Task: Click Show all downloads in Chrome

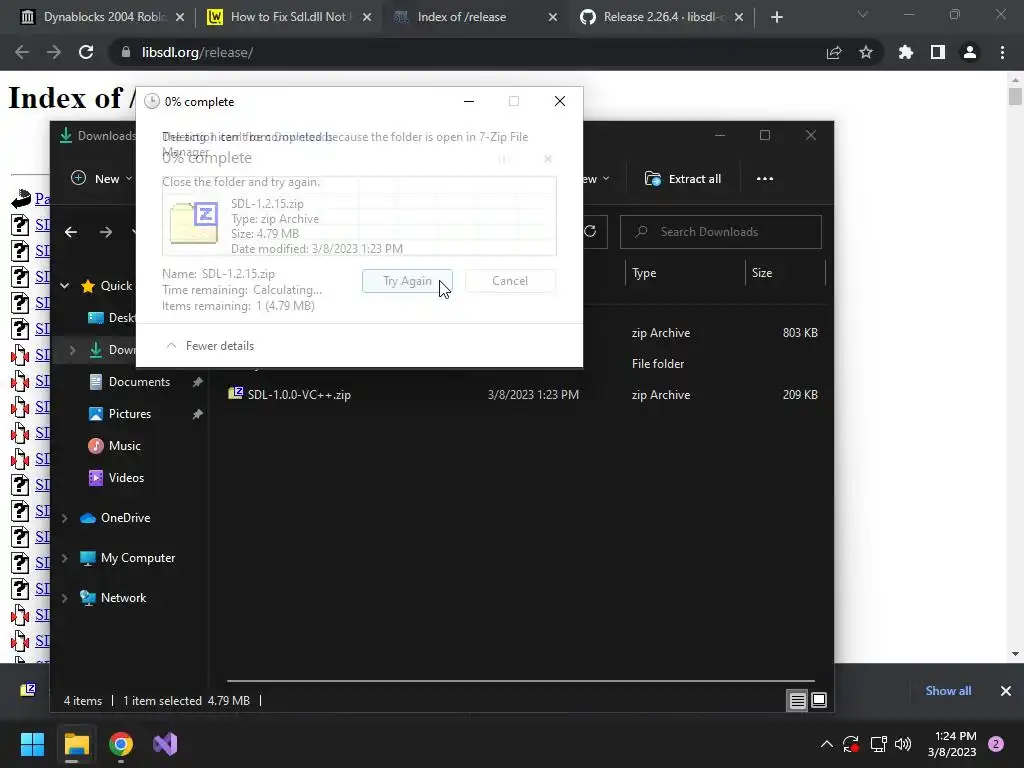Action: (x=948, y=691)
